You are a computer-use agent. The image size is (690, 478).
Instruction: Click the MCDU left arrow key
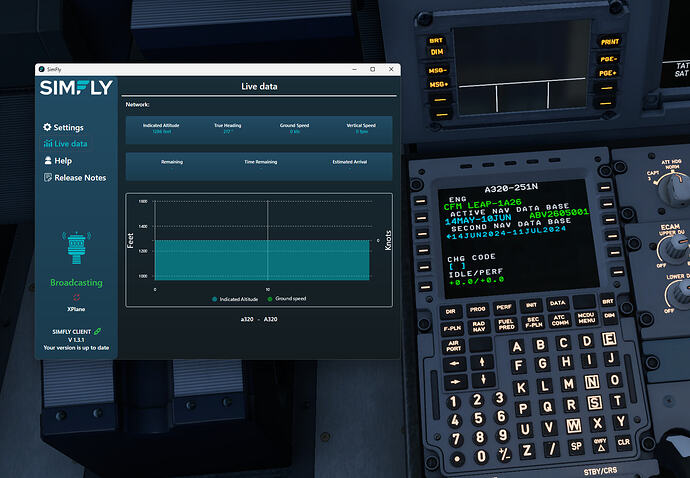455,364
